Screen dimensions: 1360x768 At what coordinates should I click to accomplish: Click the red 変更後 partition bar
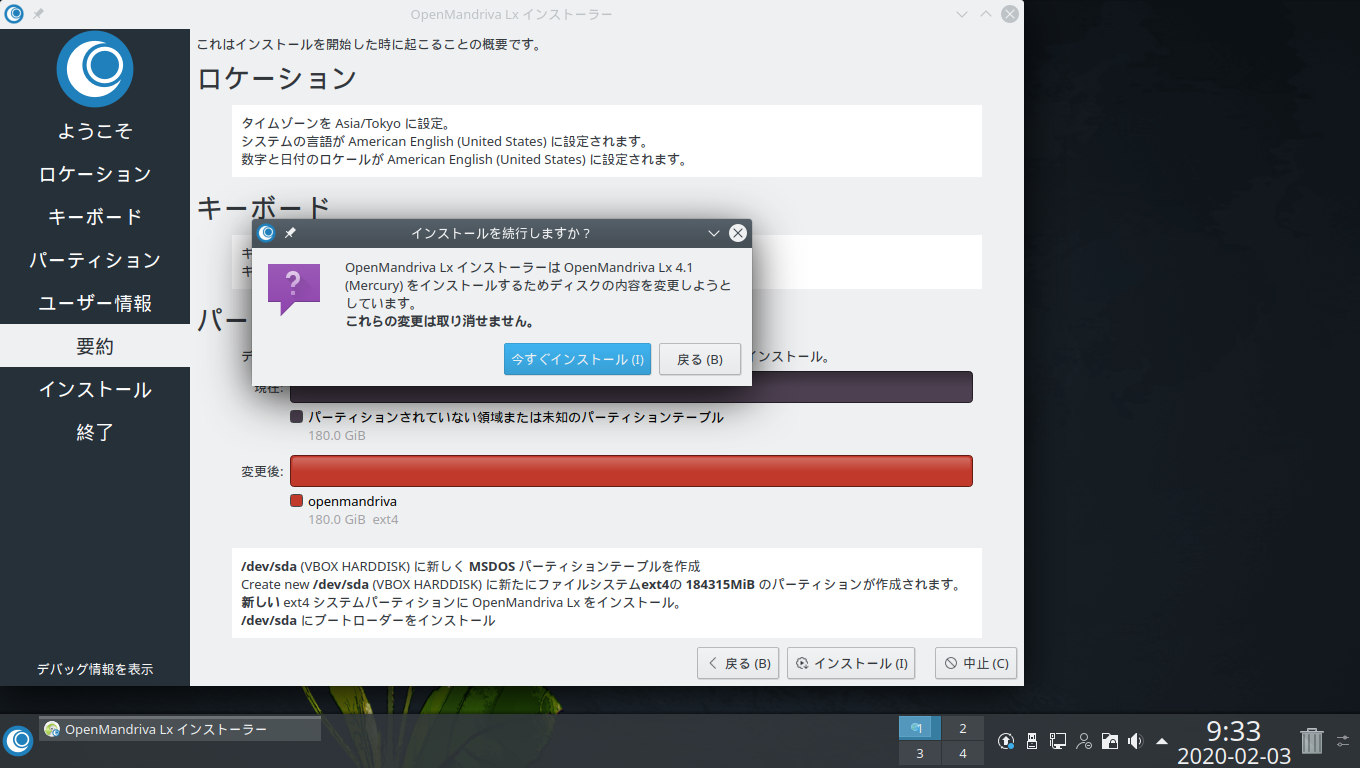[631, 471]
